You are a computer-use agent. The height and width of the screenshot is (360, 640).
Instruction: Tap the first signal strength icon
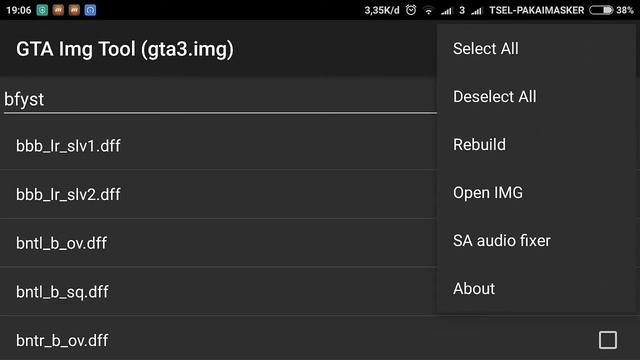pyautogui.click(x=447, y=11)
